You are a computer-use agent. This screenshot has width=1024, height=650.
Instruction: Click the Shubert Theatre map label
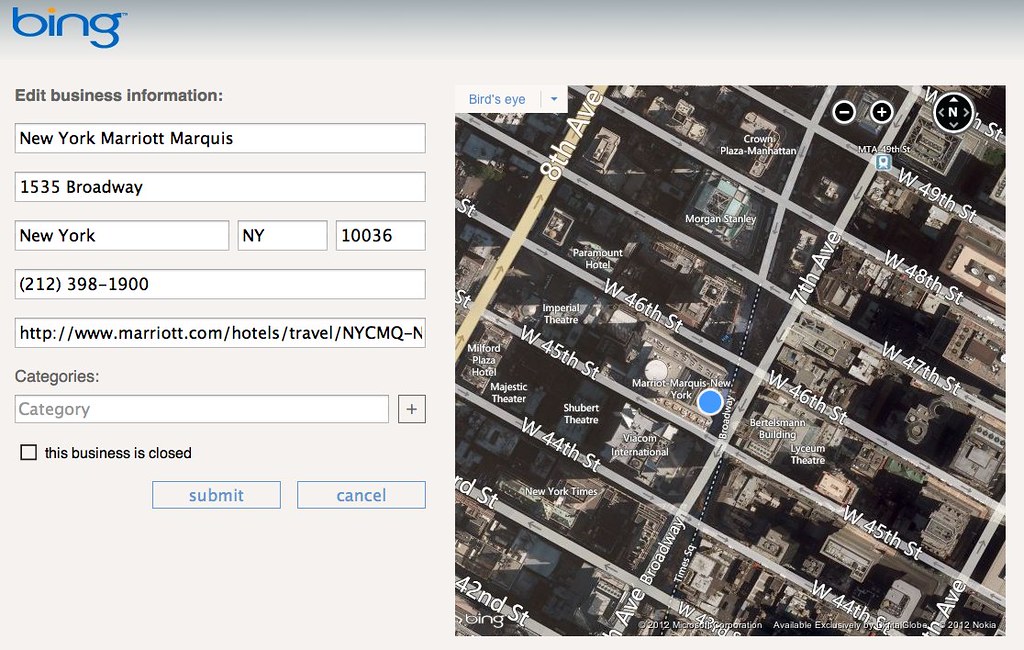click(x=581, y=414)
